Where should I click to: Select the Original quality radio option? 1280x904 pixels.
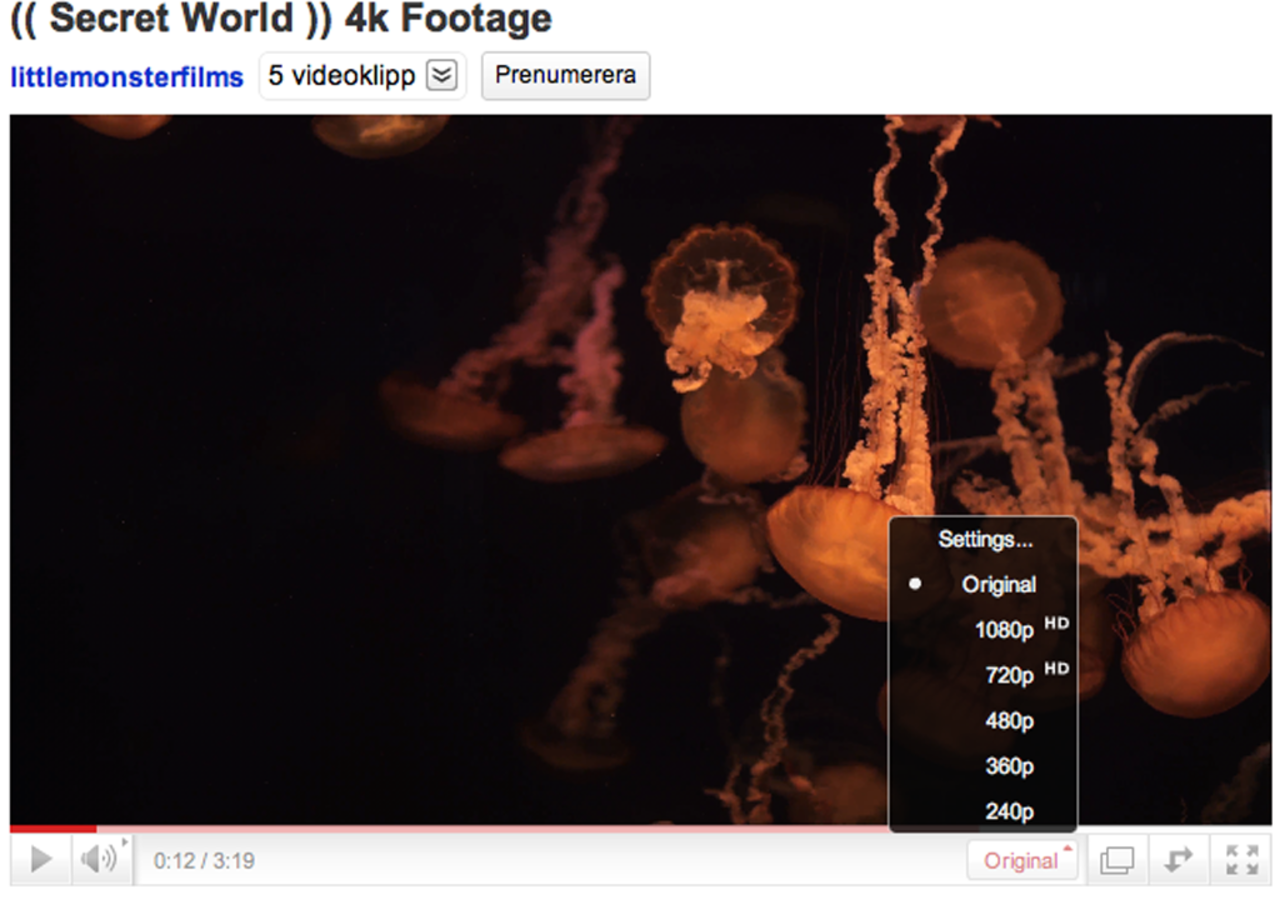tap(999, 585)
